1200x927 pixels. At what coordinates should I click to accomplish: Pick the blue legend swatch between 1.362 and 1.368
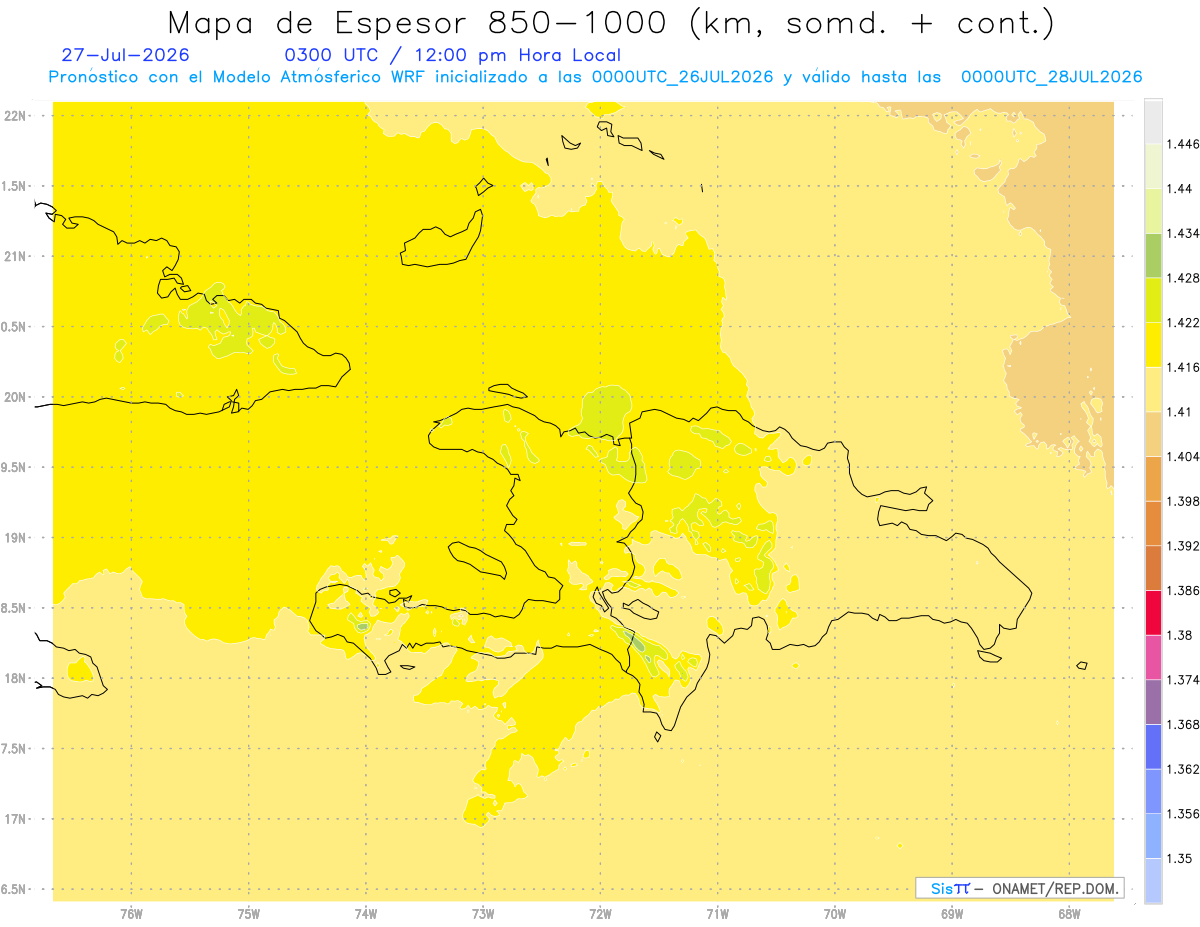(x=1153, y=746)
